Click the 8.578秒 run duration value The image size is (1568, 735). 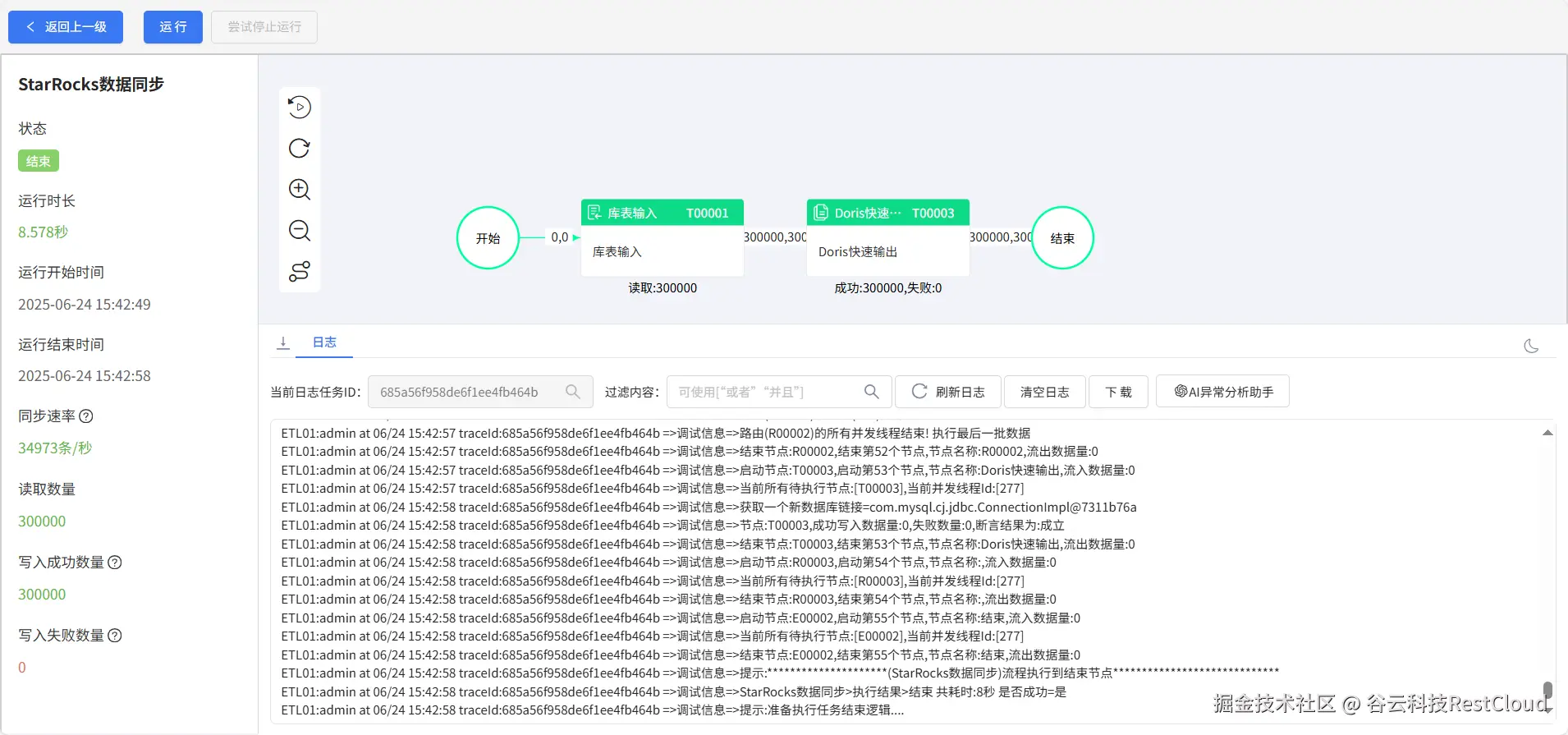(x=43, y=232)
